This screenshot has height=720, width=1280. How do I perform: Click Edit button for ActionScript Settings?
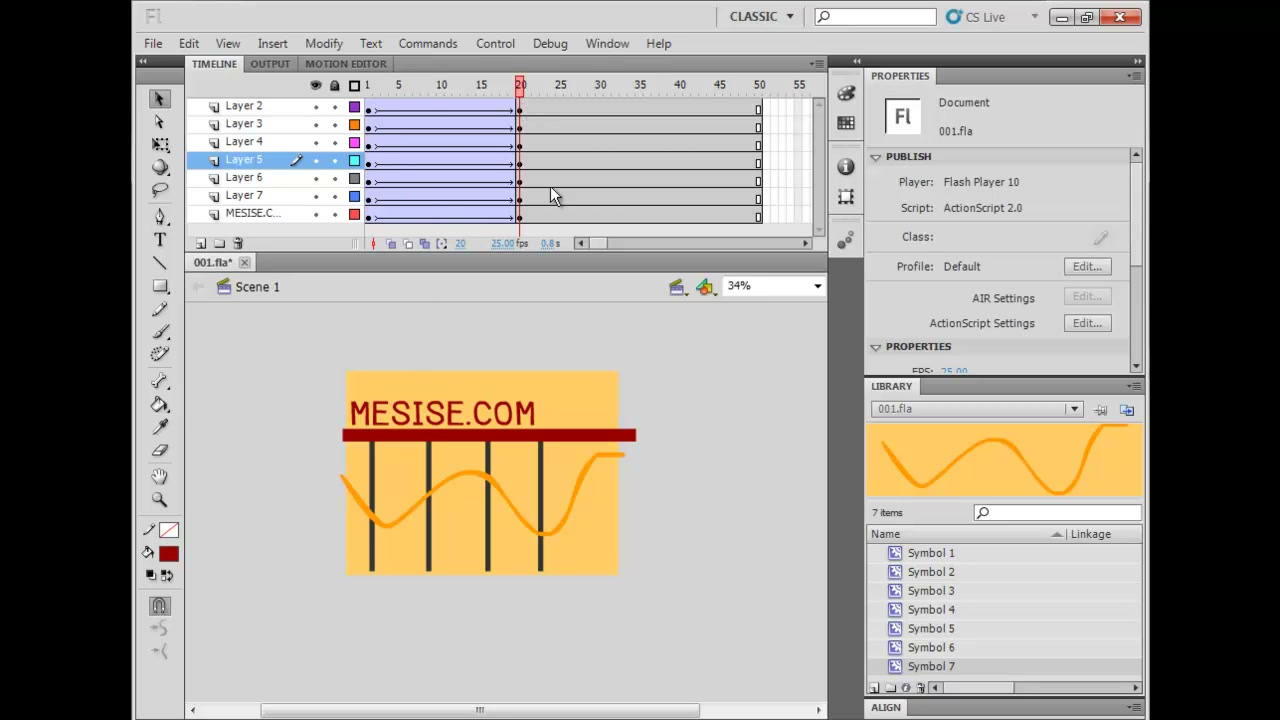[x=1087, y=323]
